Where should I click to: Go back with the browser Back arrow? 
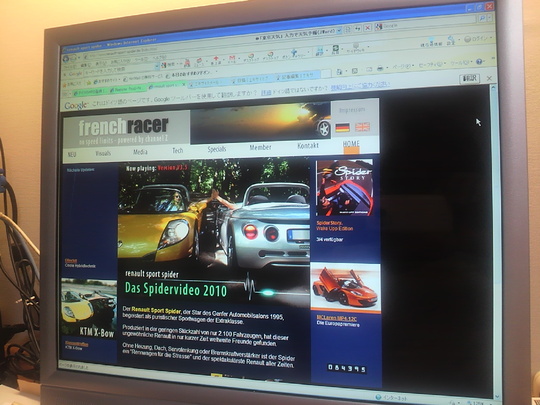pos(65,59)
